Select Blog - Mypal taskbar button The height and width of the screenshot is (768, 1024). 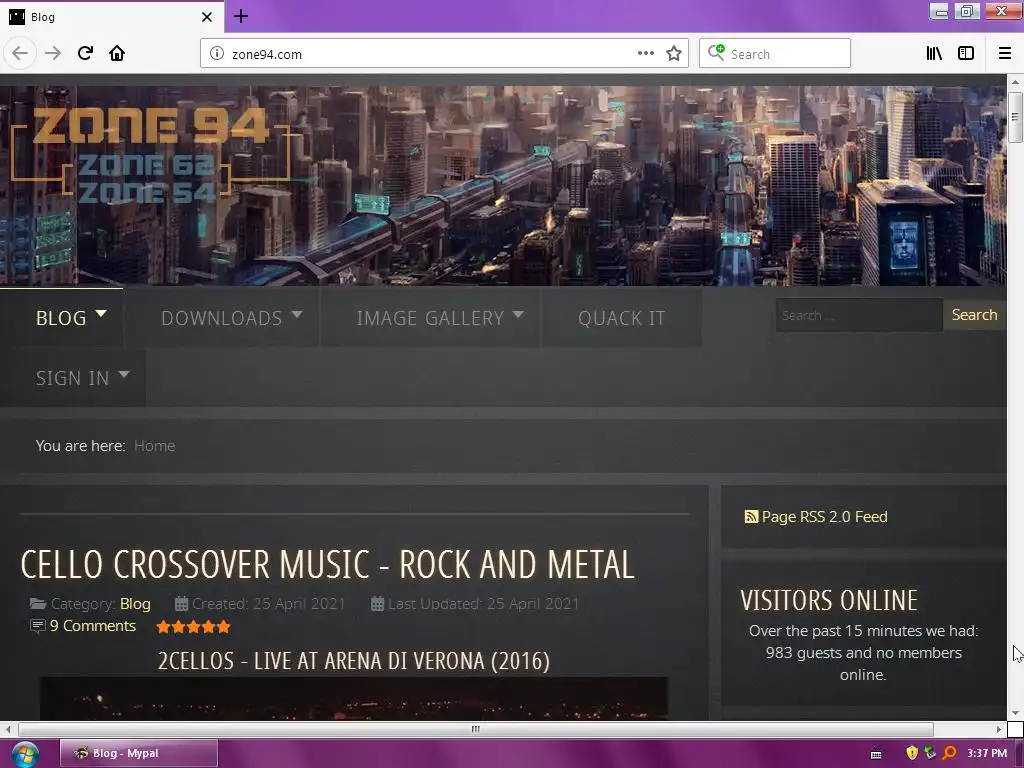coord(138,753)
